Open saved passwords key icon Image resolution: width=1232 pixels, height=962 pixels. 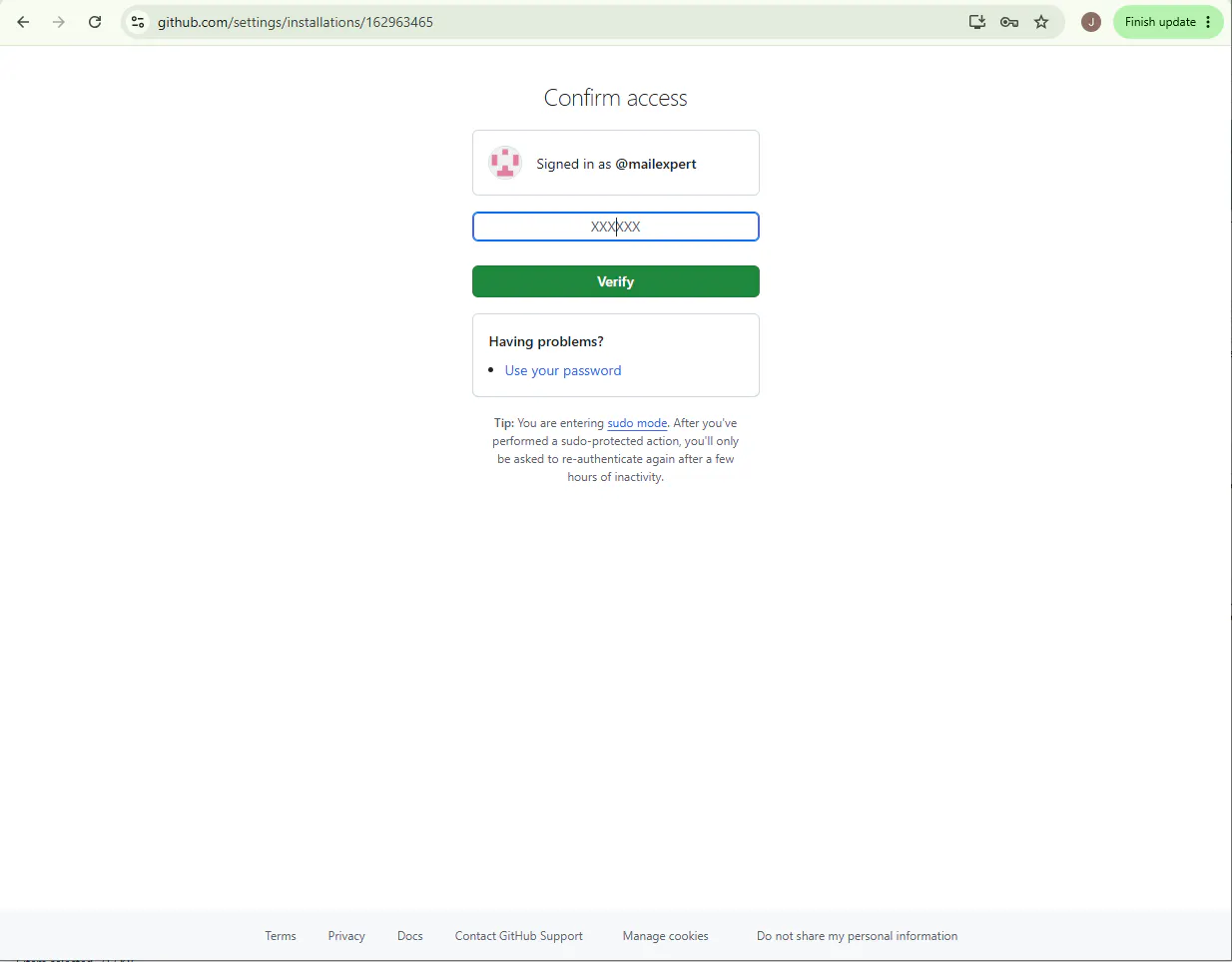coord(1009,22)
